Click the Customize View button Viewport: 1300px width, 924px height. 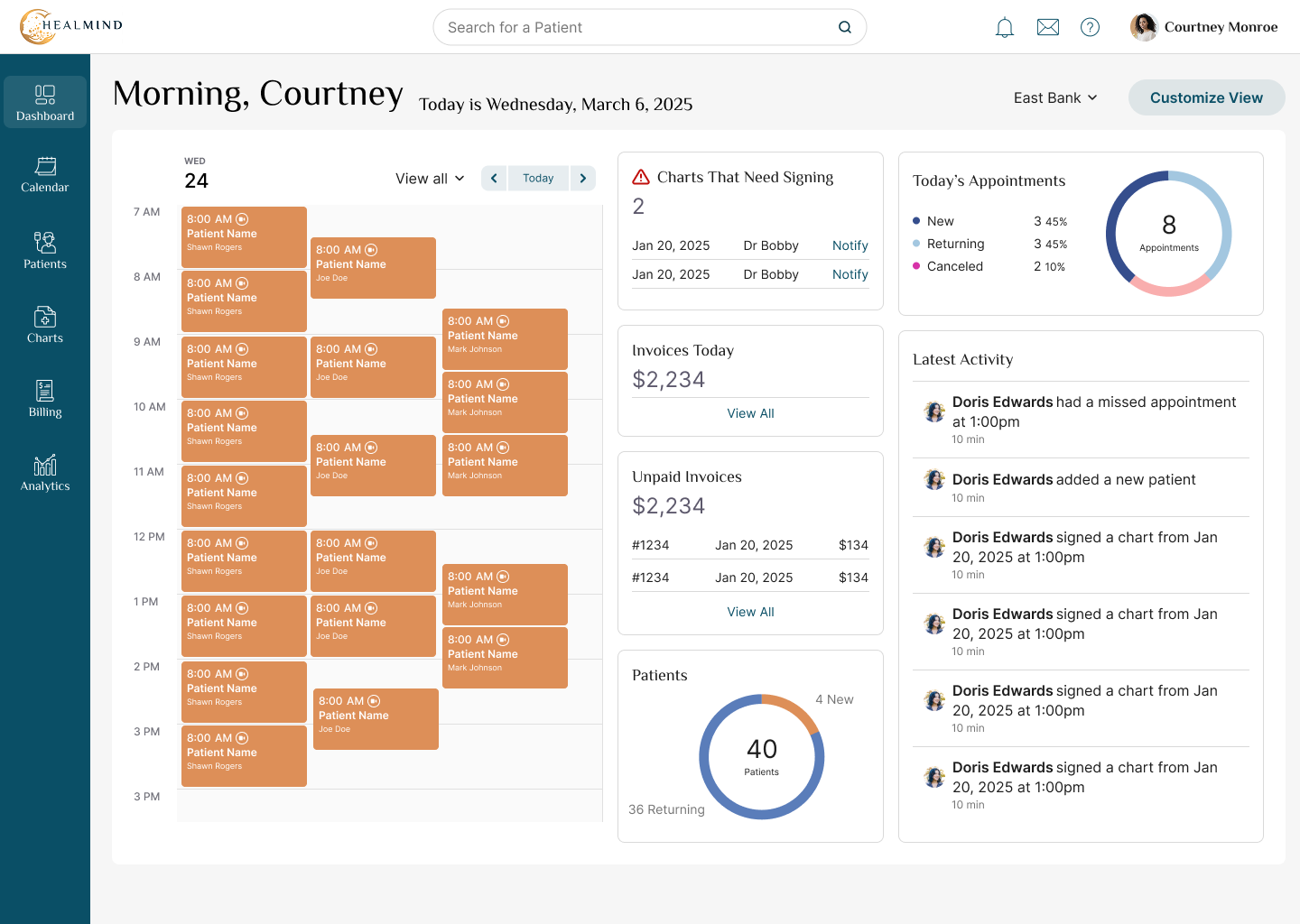tap(1206, 97)
